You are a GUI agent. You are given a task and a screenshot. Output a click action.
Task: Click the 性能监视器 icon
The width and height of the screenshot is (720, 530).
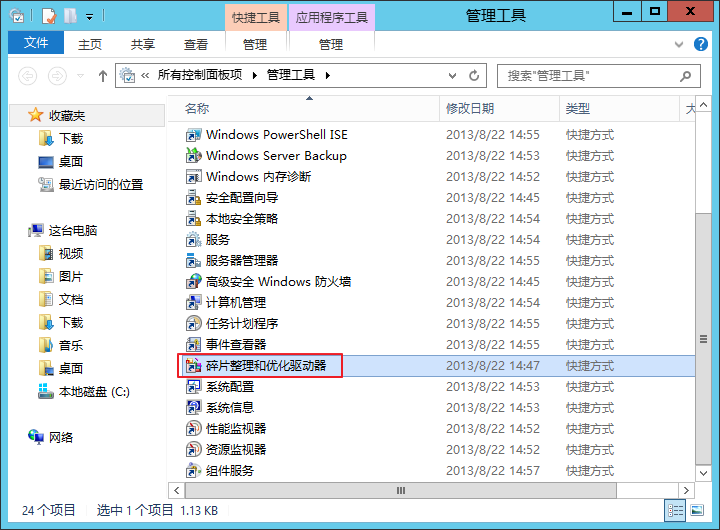point(193,429)
